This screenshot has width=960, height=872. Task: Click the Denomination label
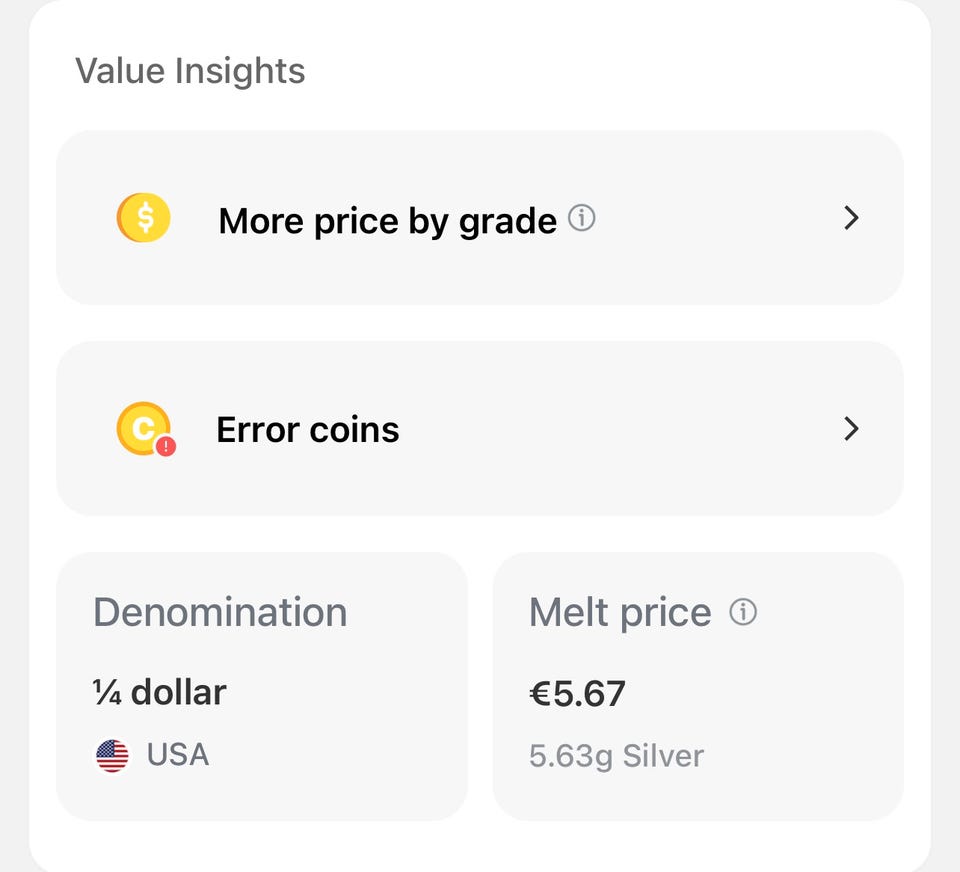(220, 612)
